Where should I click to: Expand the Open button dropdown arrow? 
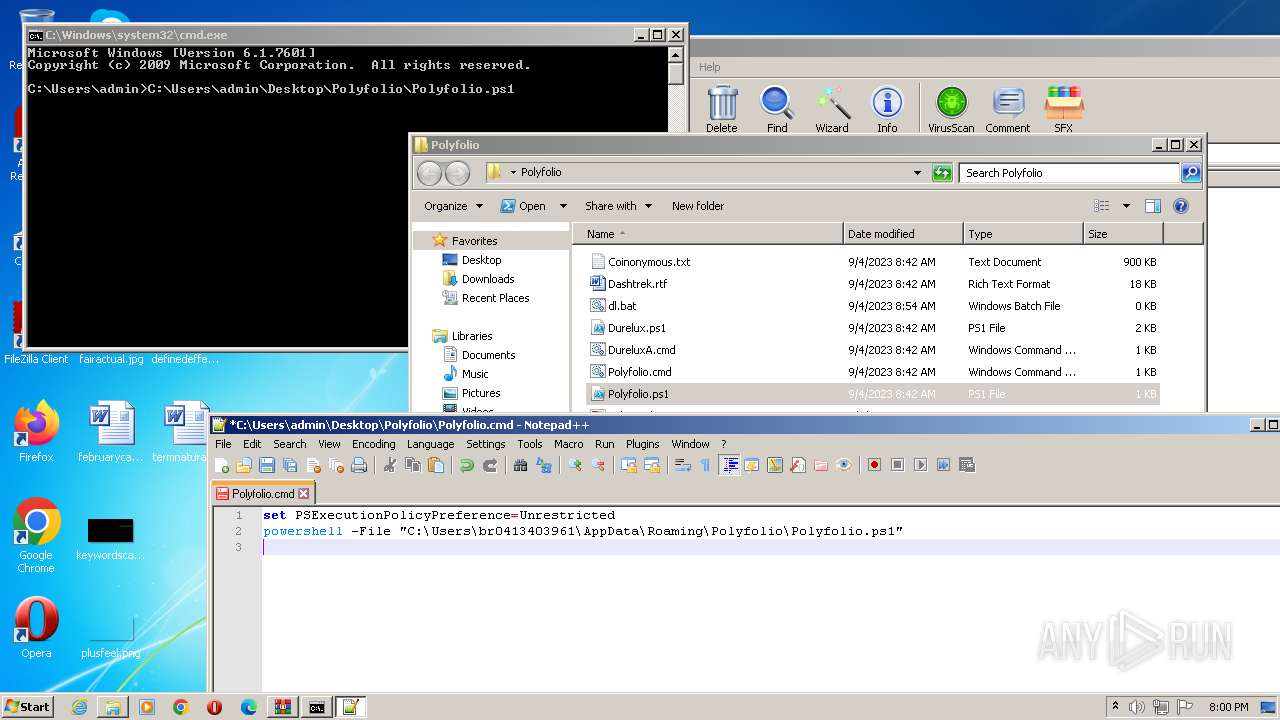tap(563, 206)
